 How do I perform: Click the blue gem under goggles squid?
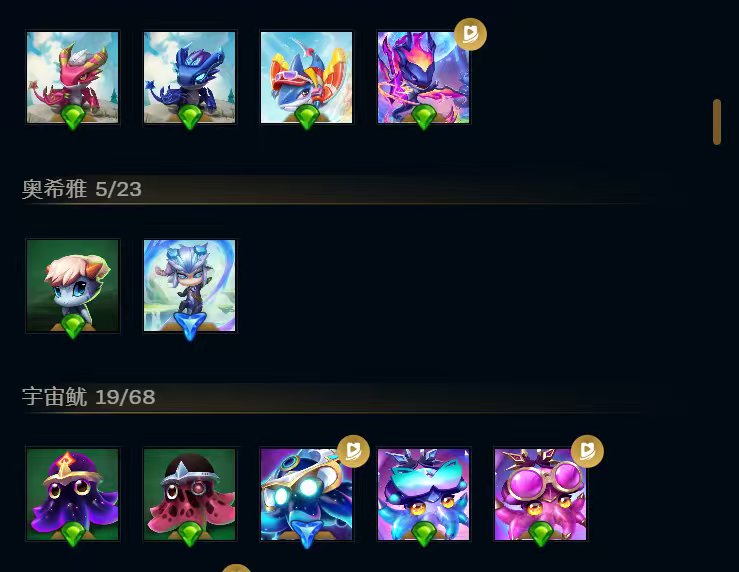306,534
